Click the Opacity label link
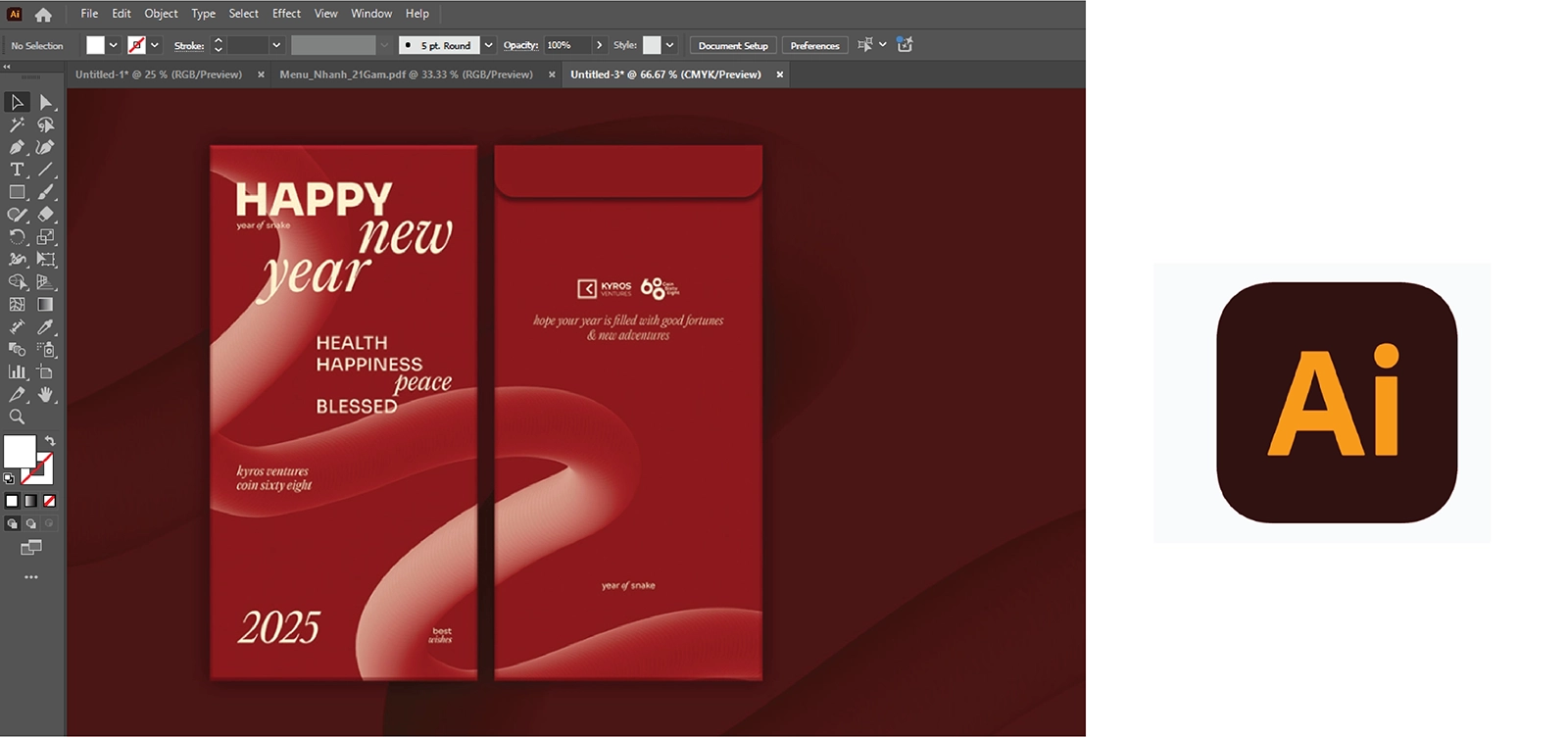Viewport: 1568px width, 737px height. coord(521,46)
